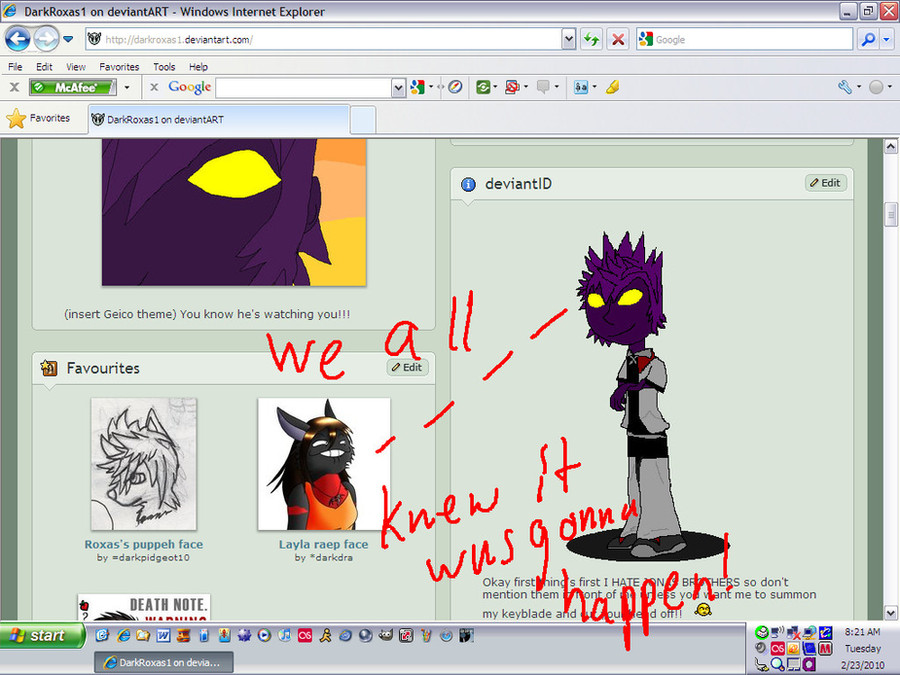Click the DarkRoxas1 on devia... taskbar button
The image size is (900, 675).
[x=164, y=662]
